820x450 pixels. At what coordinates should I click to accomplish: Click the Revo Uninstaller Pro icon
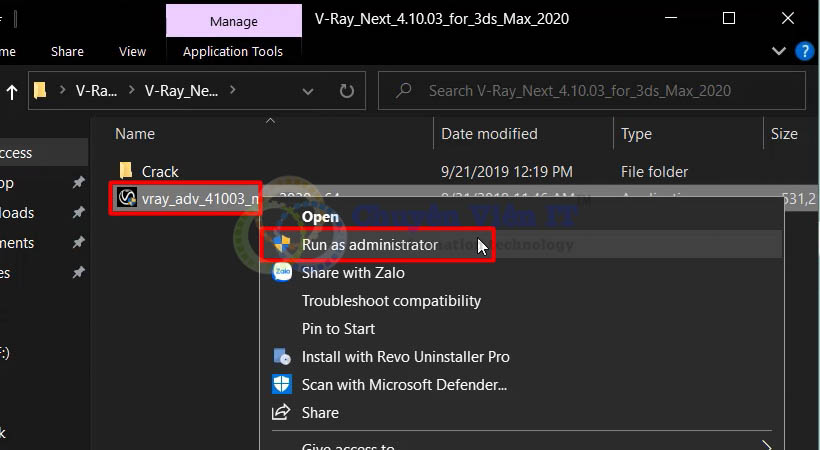point(282,357)
